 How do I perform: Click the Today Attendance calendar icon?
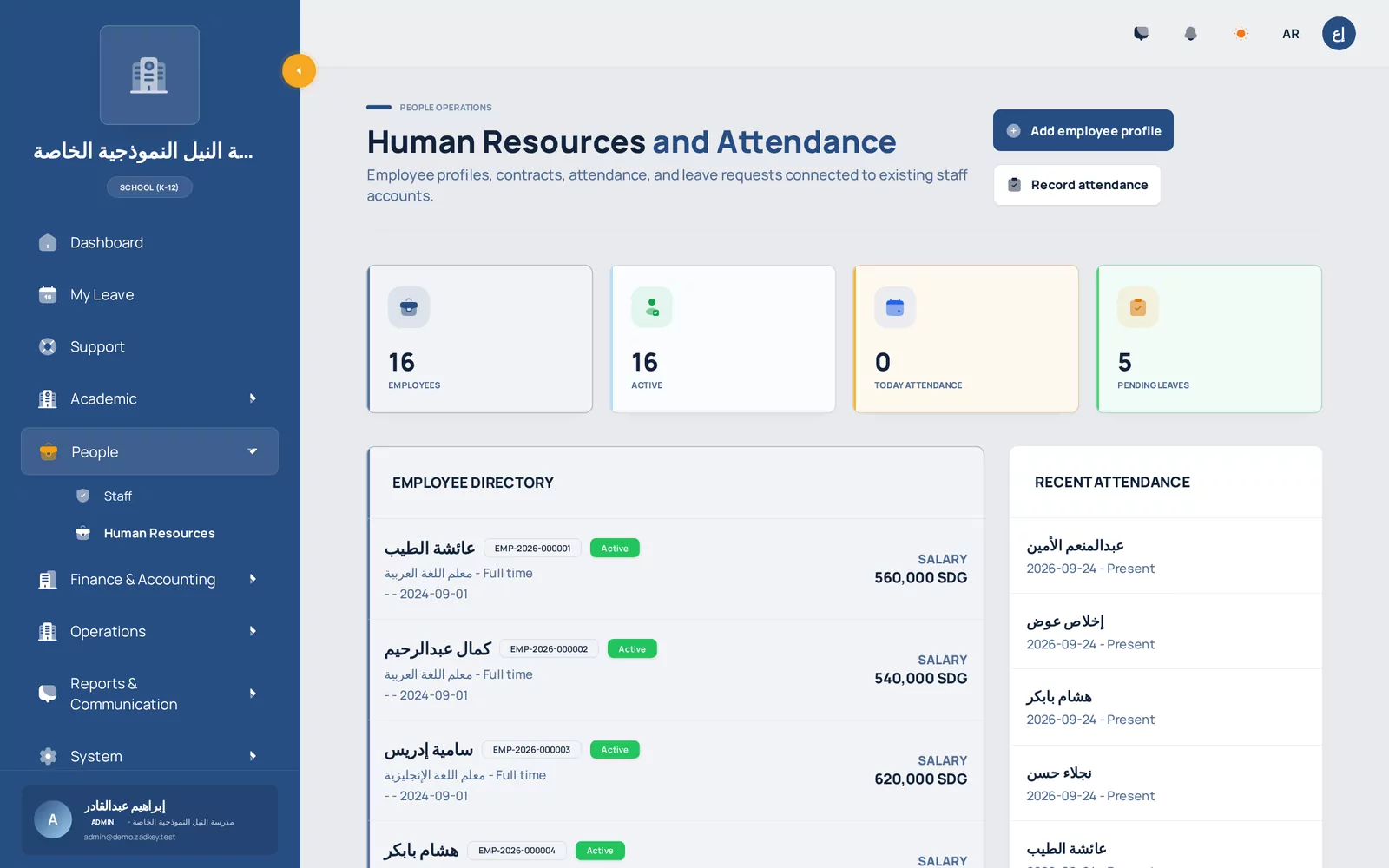click(895, 307)
